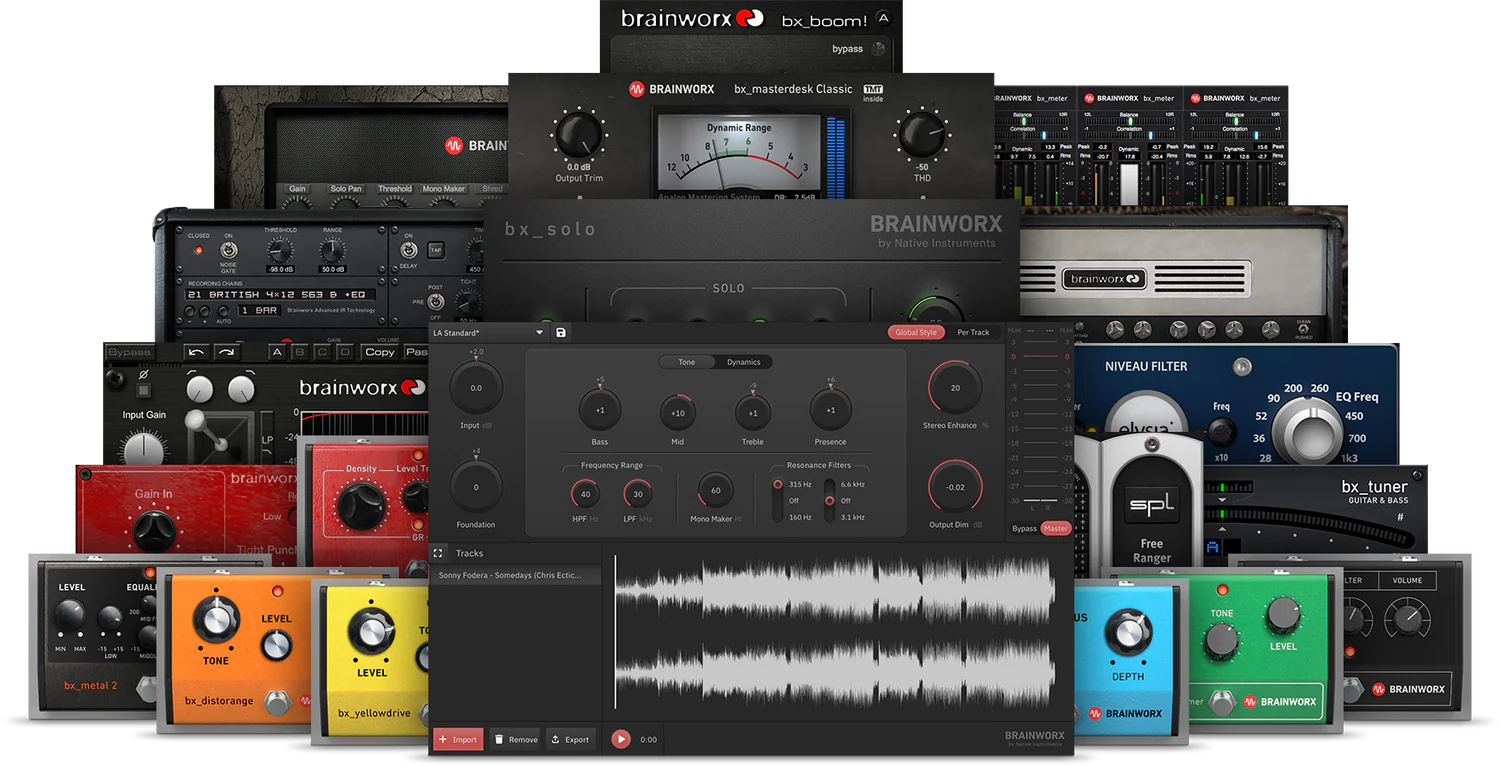Click the Export button
Screen dimensions: 1500x766
point(570,739)
